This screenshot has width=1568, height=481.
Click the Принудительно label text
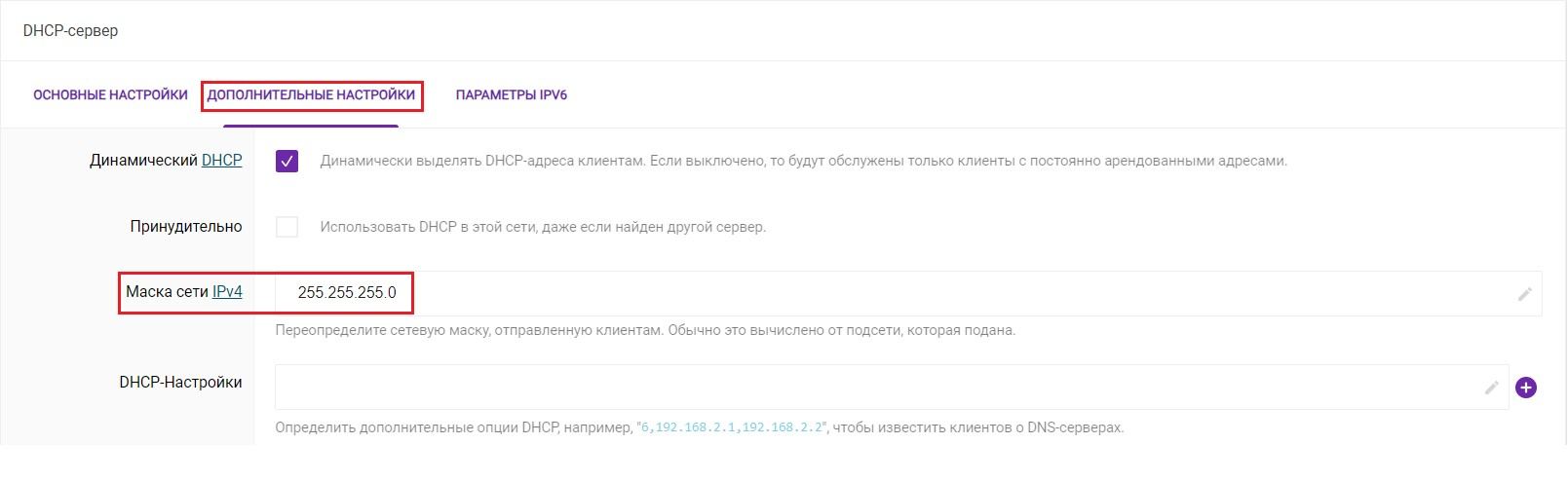[186, 226]
